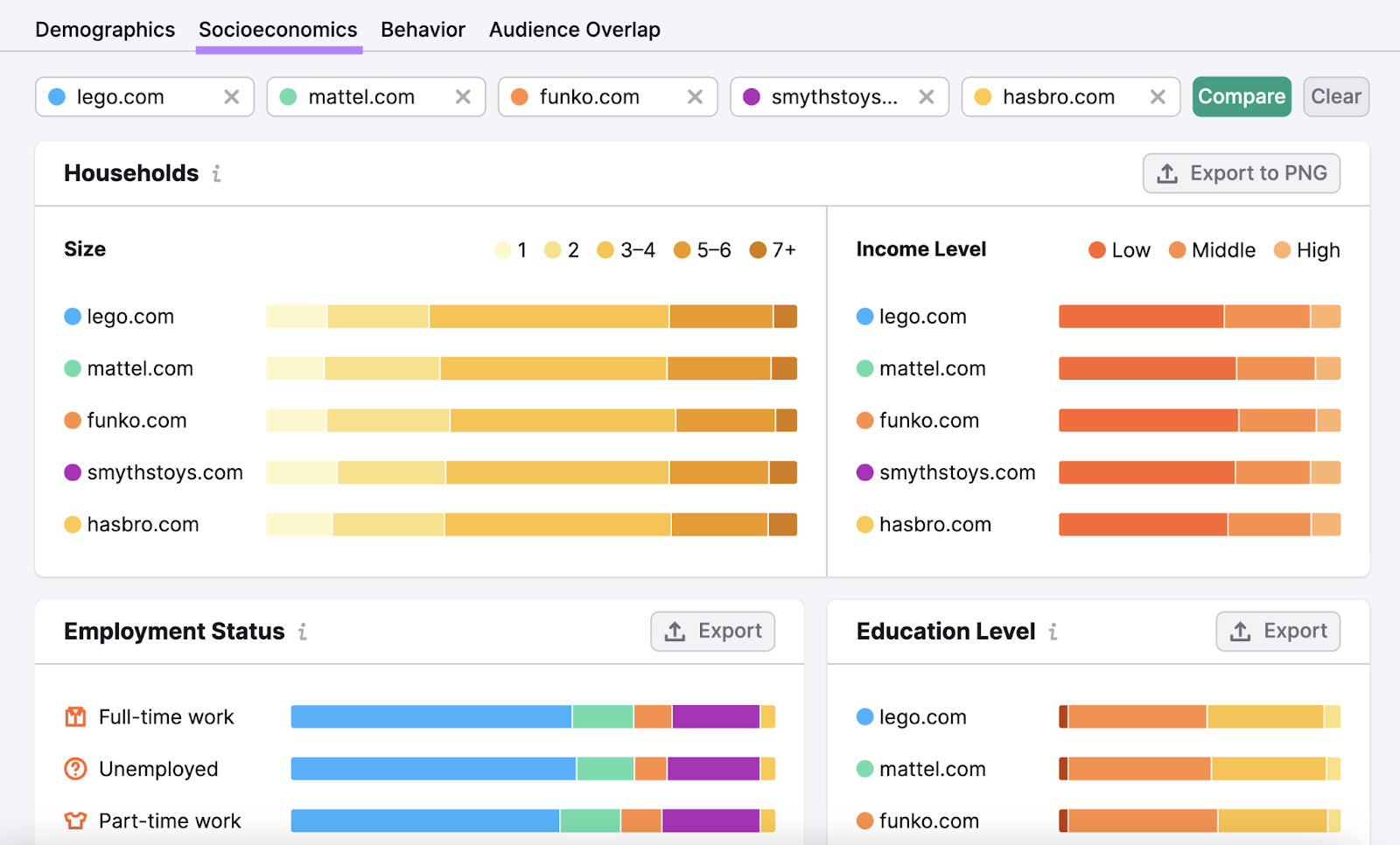Image resolution: width=1400 pixels, height=845 pixels.
Task: Remove the funko.com domain chip
Action: [x=696, y=96]
